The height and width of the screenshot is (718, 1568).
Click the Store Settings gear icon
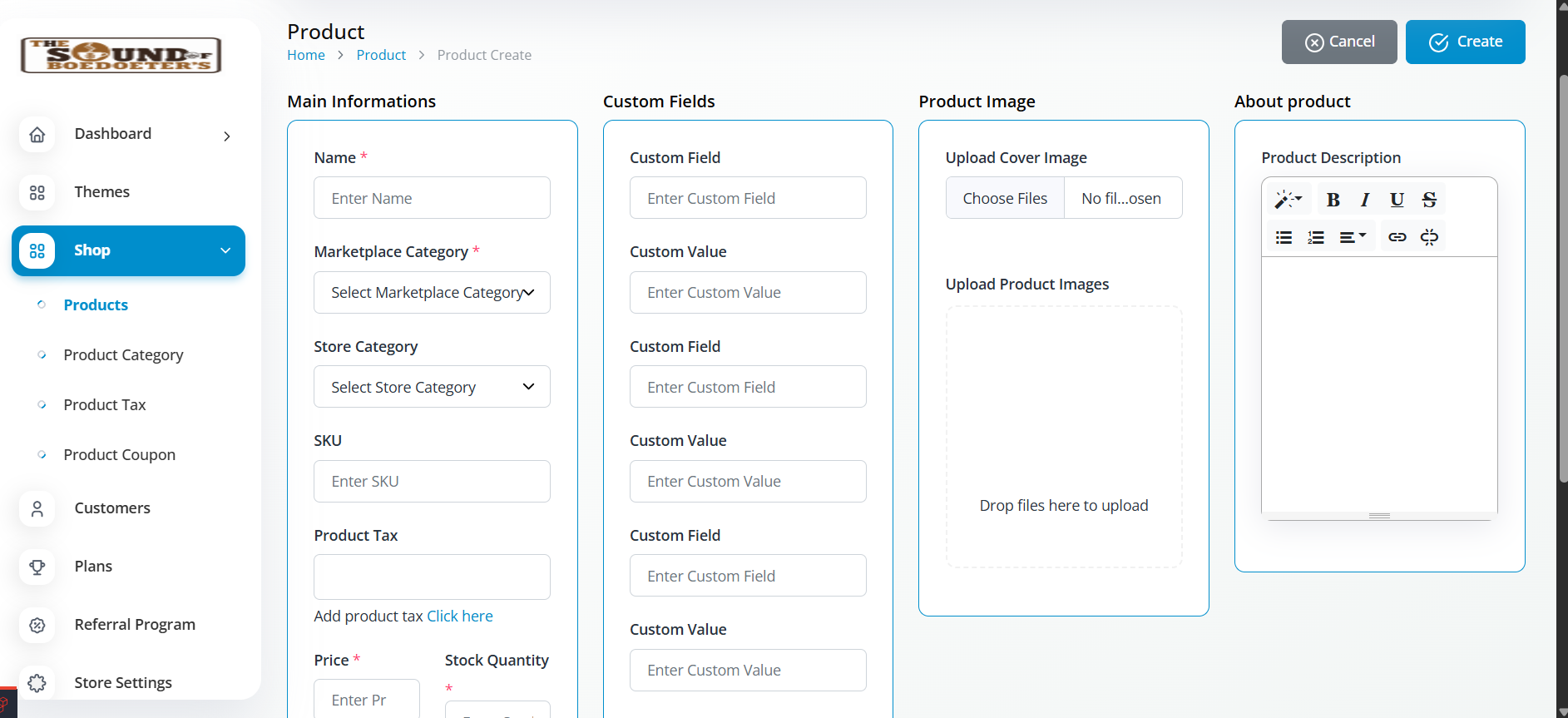point(37,683)
